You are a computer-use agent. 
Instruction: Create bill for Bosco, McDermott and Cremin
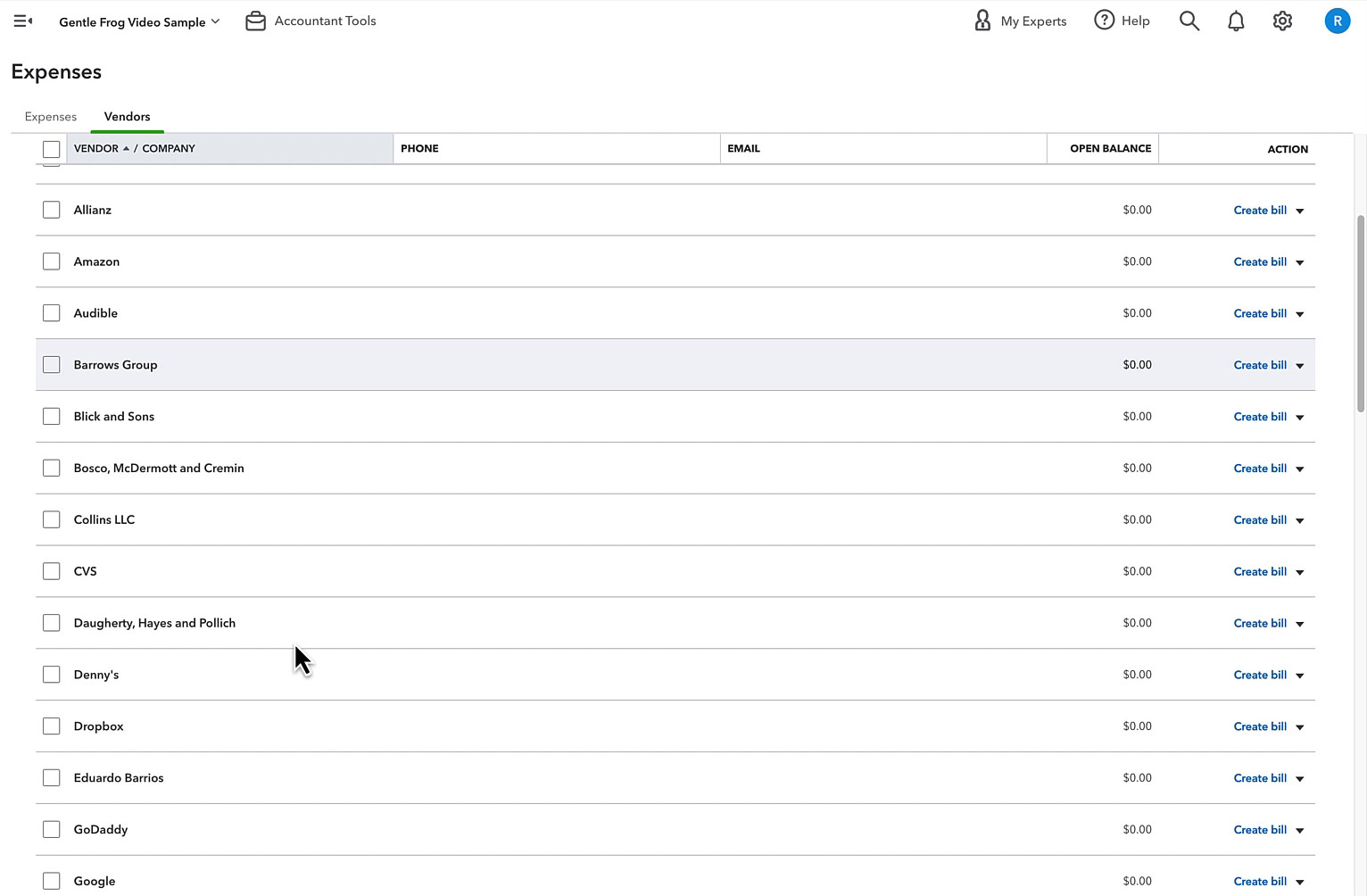point(1260,469)
